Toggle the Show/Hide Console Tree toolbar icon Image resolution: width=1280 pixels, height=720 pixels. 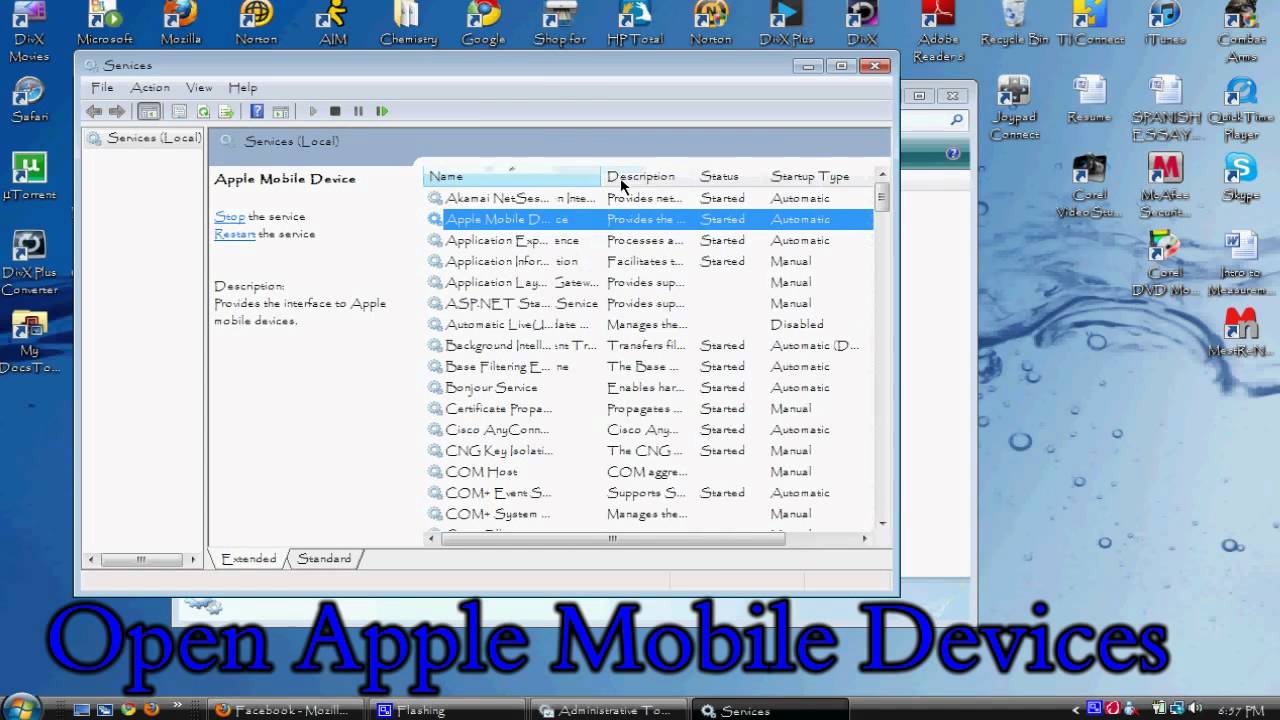(x=149, y=111)
